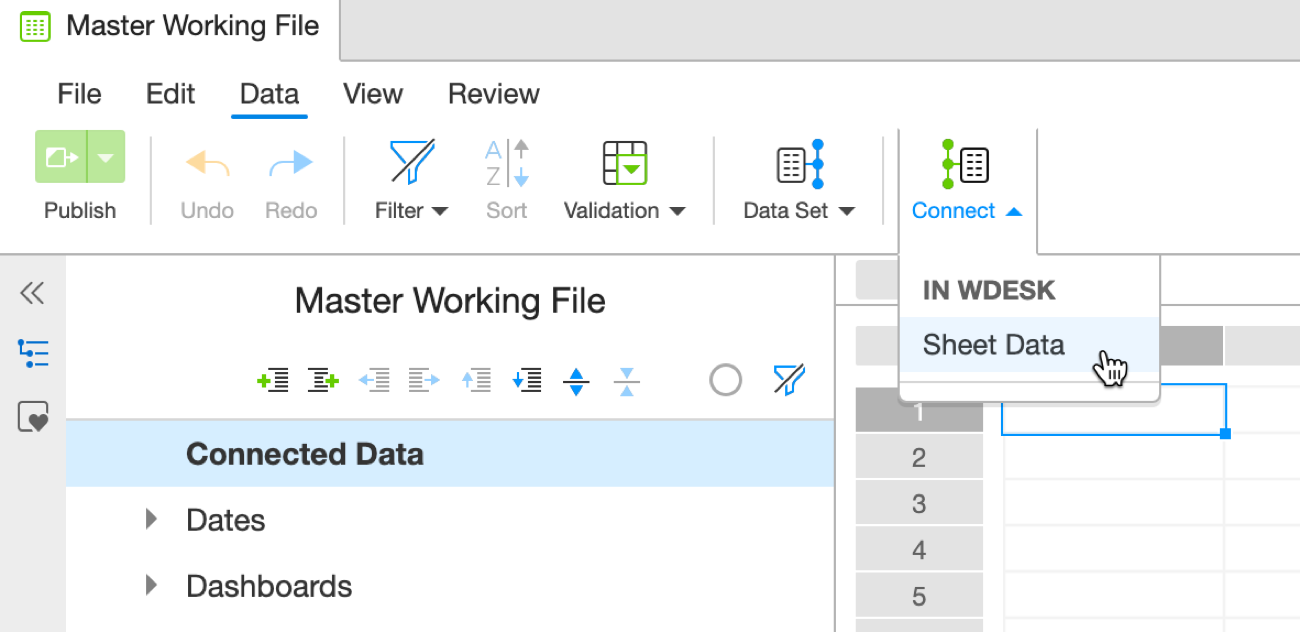The height and width of the screenshot is (632, 1300).
Task: Click the Master Working File panel title
Action: (450, 301)
